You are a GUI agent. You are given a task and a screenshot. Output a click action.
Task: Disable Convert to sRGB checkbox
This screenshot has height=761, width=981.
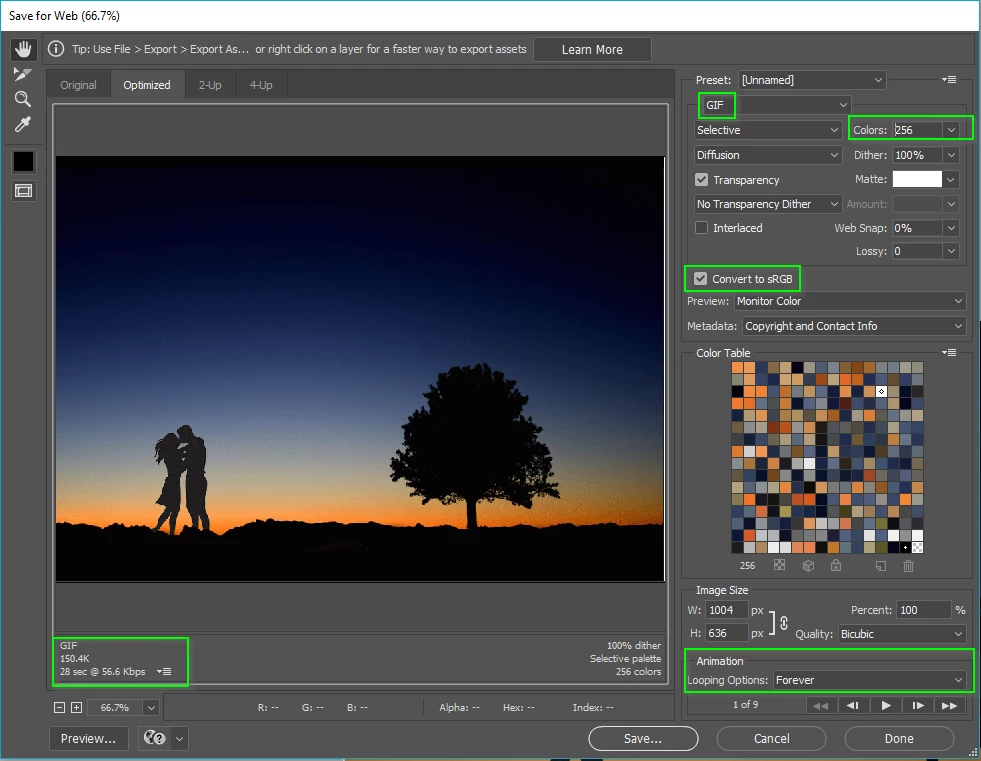(702, 279)
